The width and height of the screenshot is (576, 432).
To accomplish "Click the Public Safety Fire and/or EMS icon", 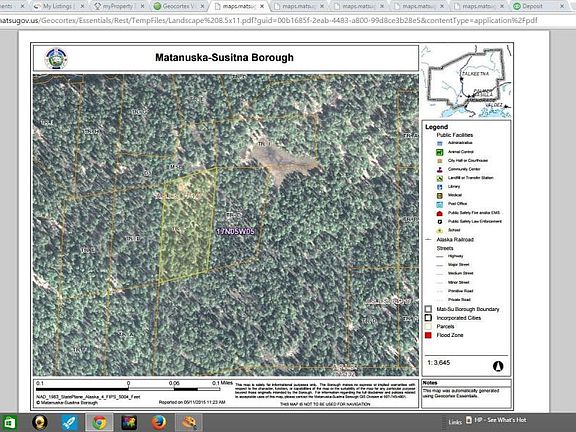I will click(439, 213).
